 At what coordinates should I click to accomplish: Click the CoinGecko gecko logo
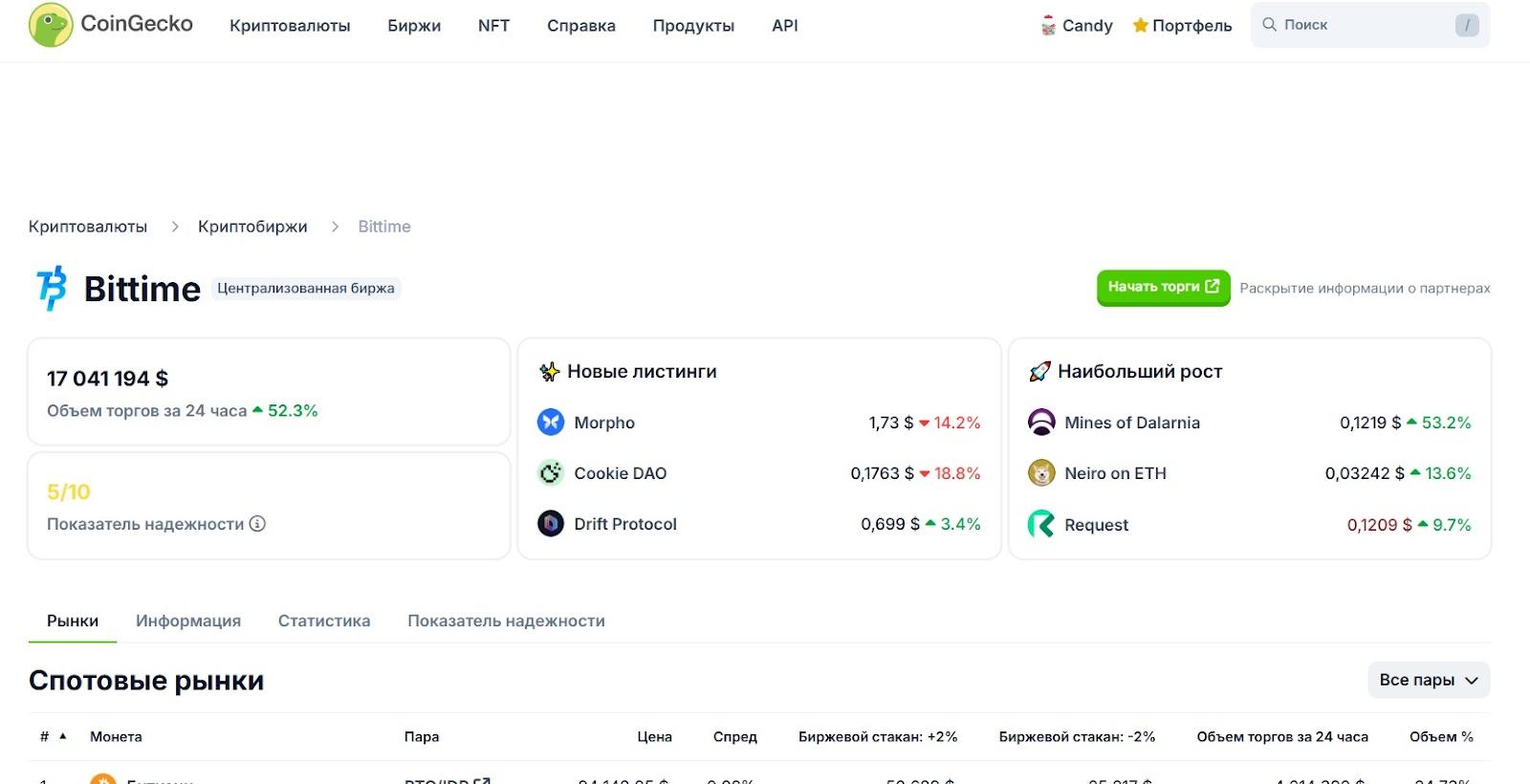pyautogui.click(x=51, y=25)
